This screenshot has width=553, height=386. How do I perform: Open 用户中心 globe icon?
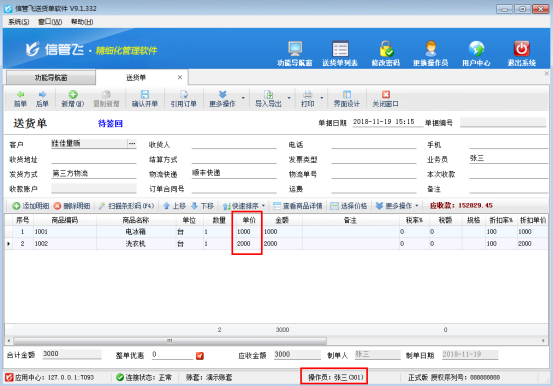476,49
